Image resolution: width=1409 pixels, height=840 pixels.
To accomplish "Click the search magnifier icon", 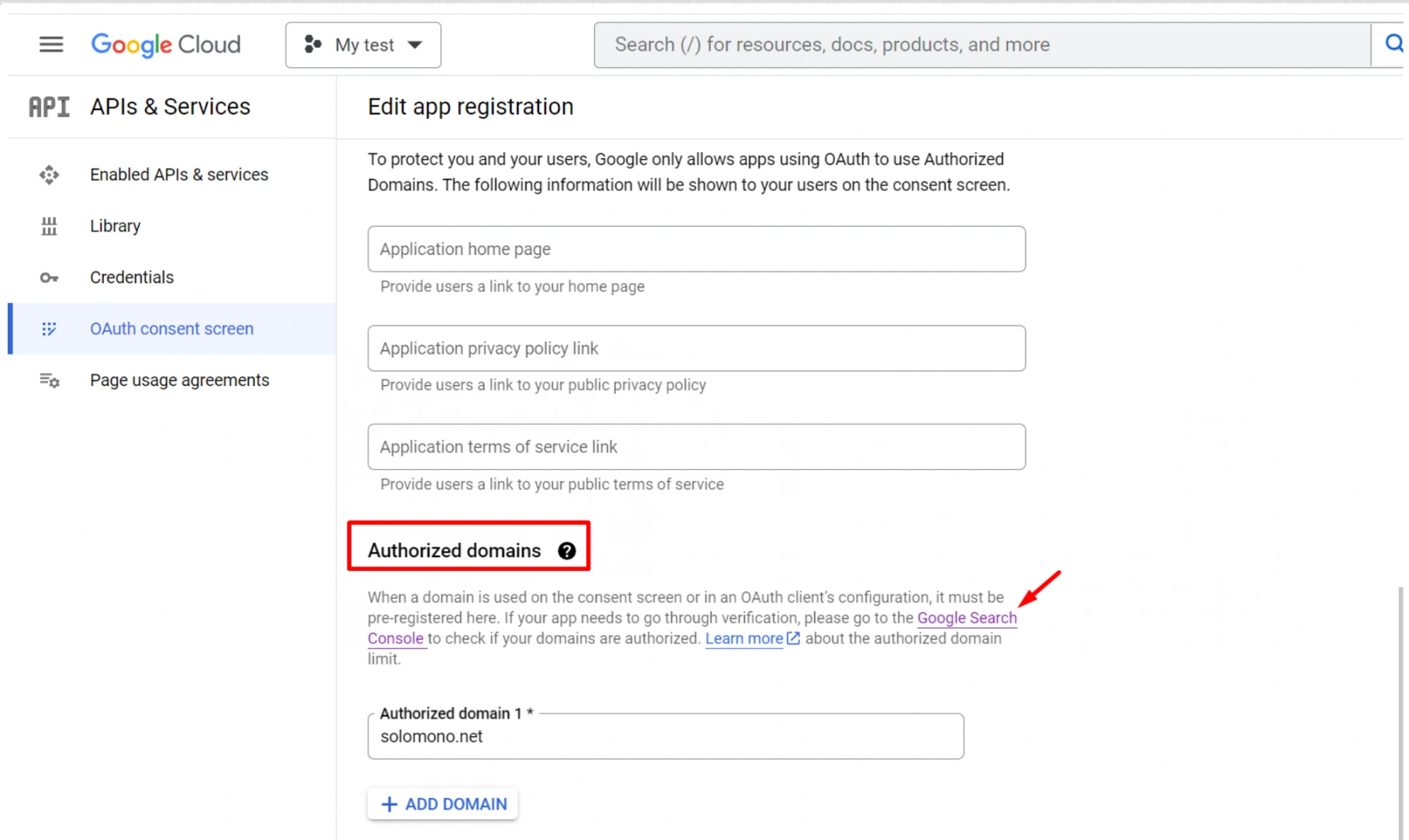I will click(x=1393, y=44).
